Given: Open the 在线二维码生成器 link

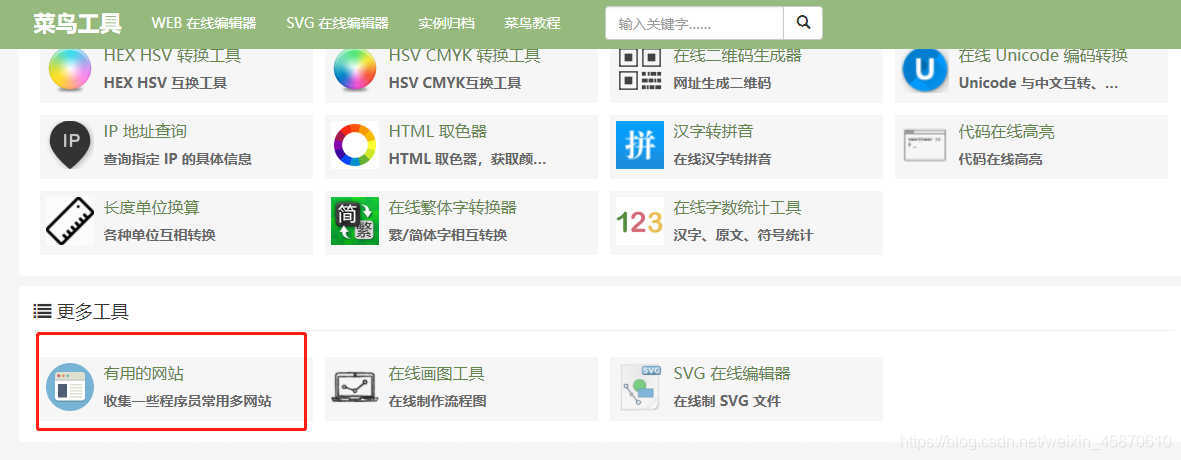Looking at the screenshot, I should [x=737, y=56].
